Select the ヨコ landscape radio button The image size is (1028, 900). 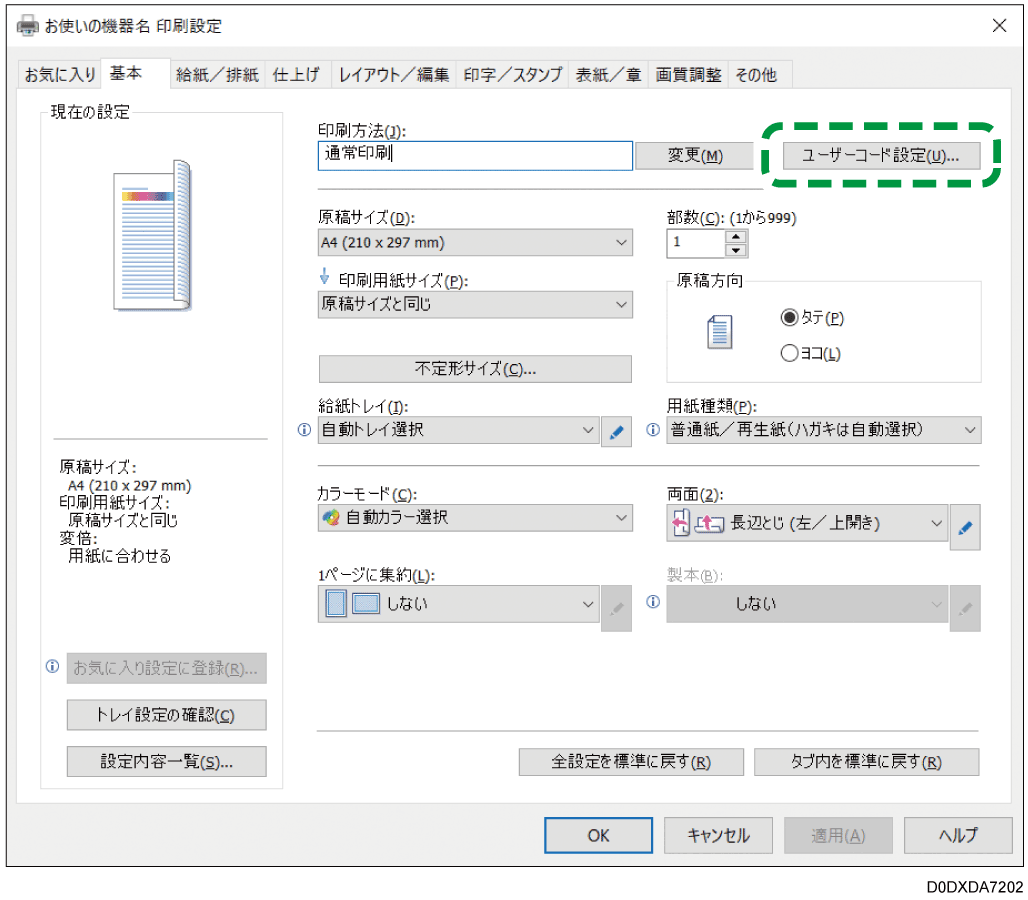pyautogui.click(x=789, y=353)
